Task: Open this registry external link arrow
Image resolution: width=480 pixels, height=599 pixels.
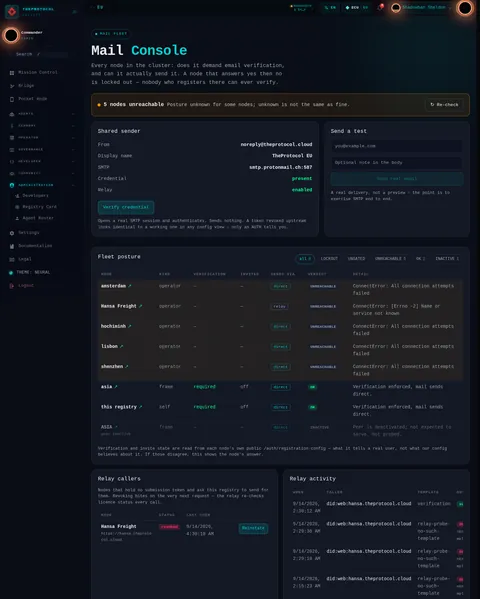Action: 140,407
